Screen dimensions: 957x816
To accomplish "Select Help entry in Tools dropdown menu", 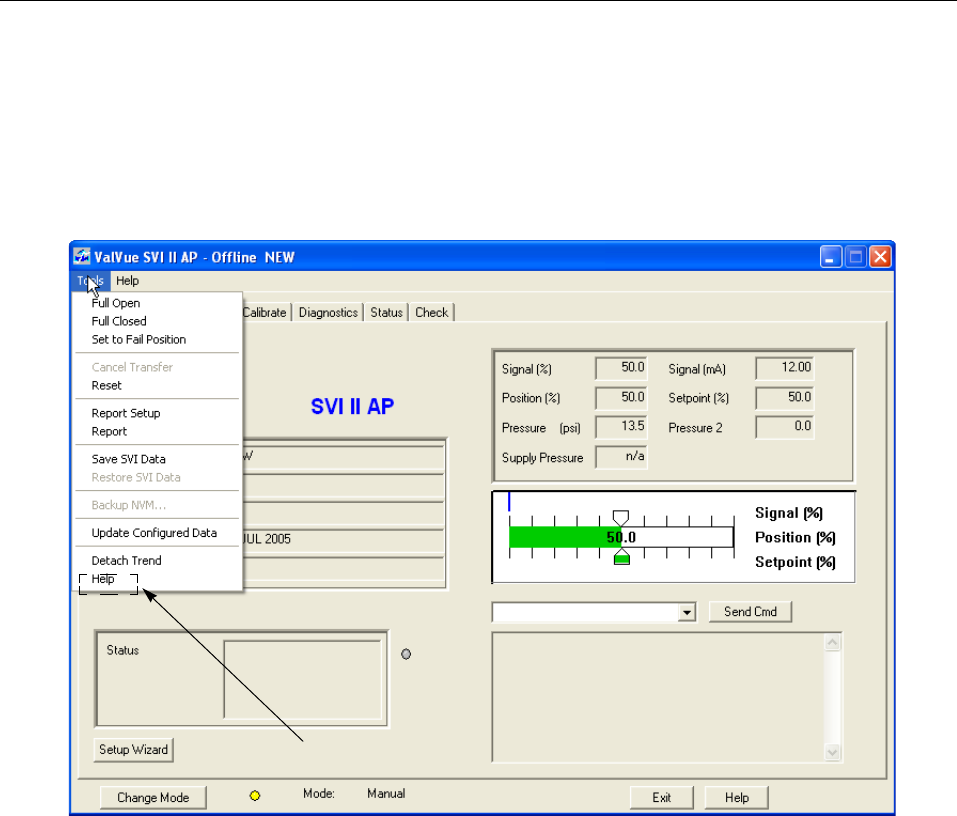I will [x=103, y=579].
